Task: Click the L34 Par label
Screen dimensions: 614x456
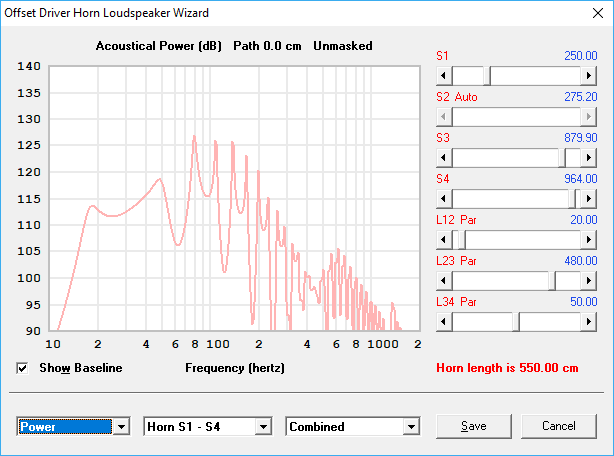Action: tap(456, 303)
